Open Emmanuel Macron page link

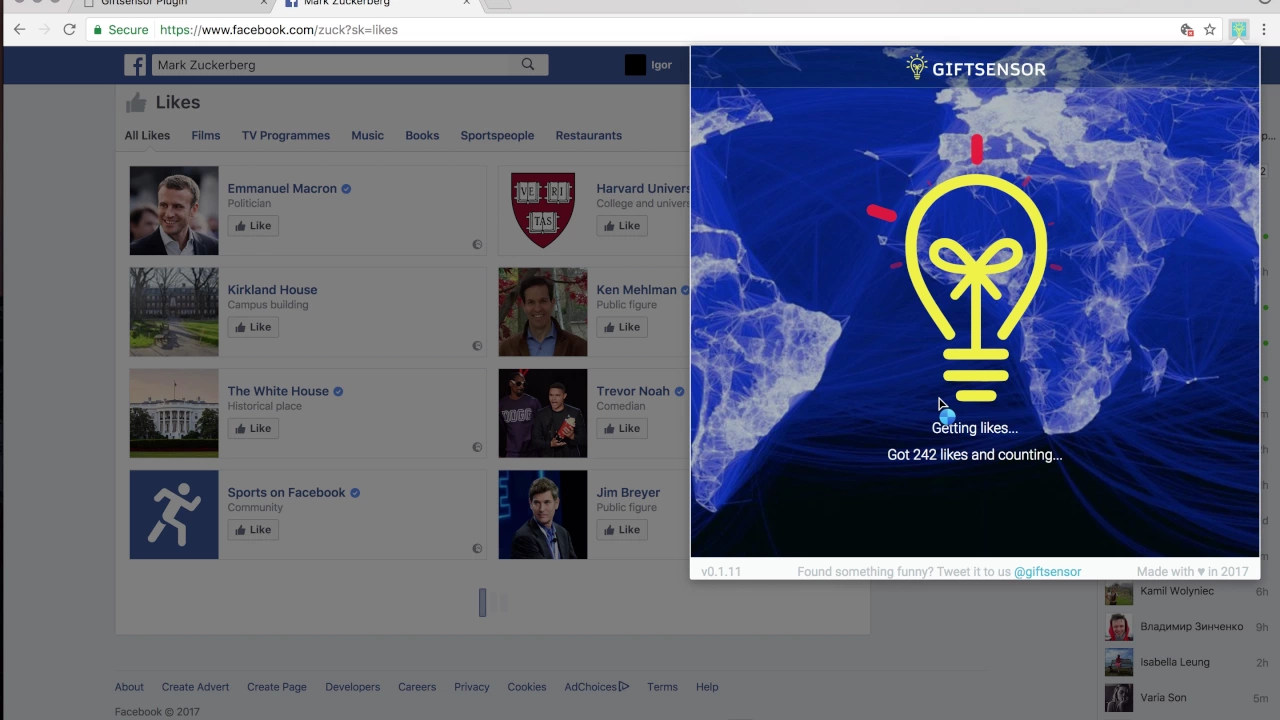point(282,188)
